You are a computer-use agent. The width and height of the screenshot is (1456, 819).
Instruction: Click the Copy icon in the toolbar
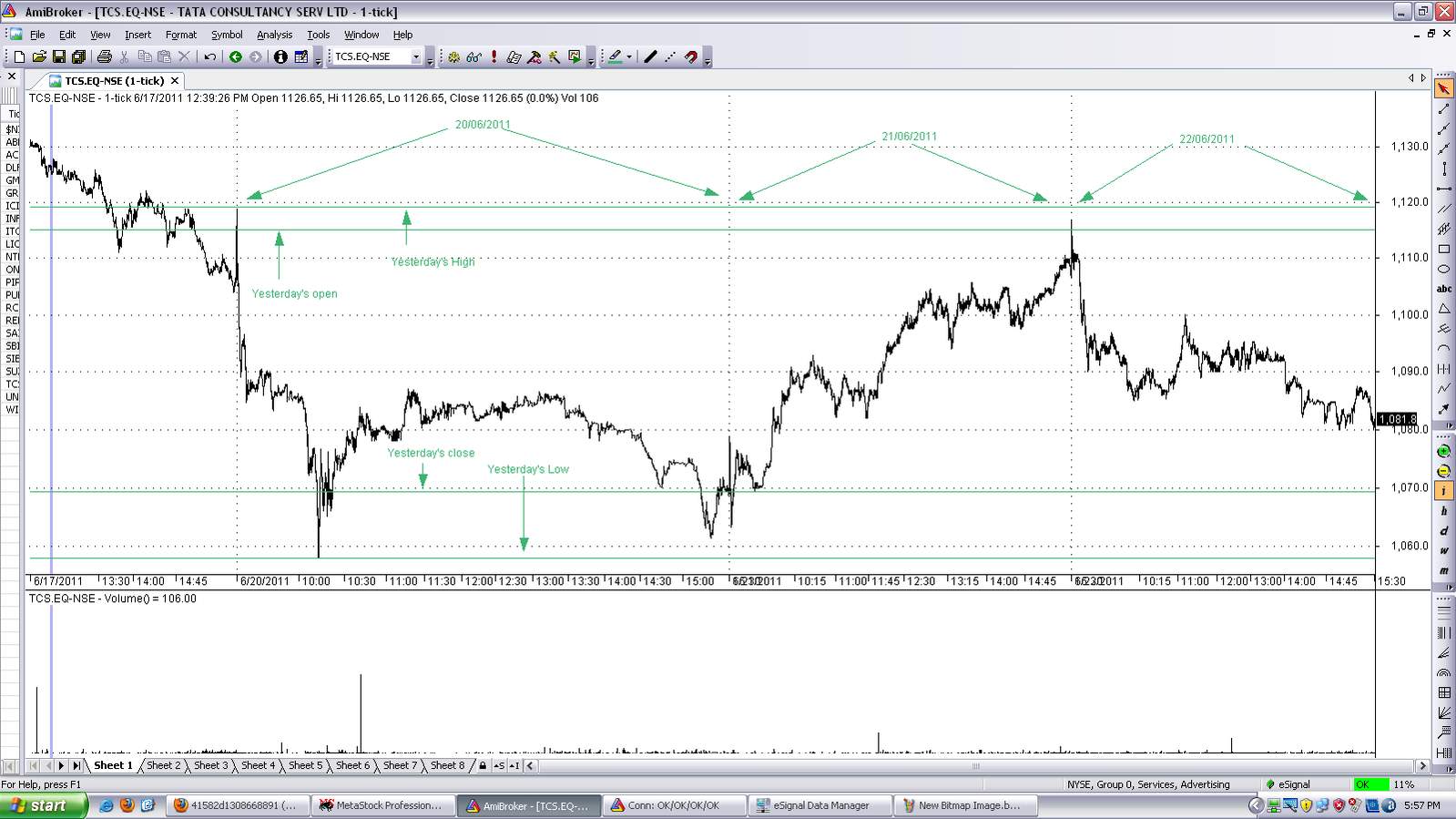(x=144, y=56)
